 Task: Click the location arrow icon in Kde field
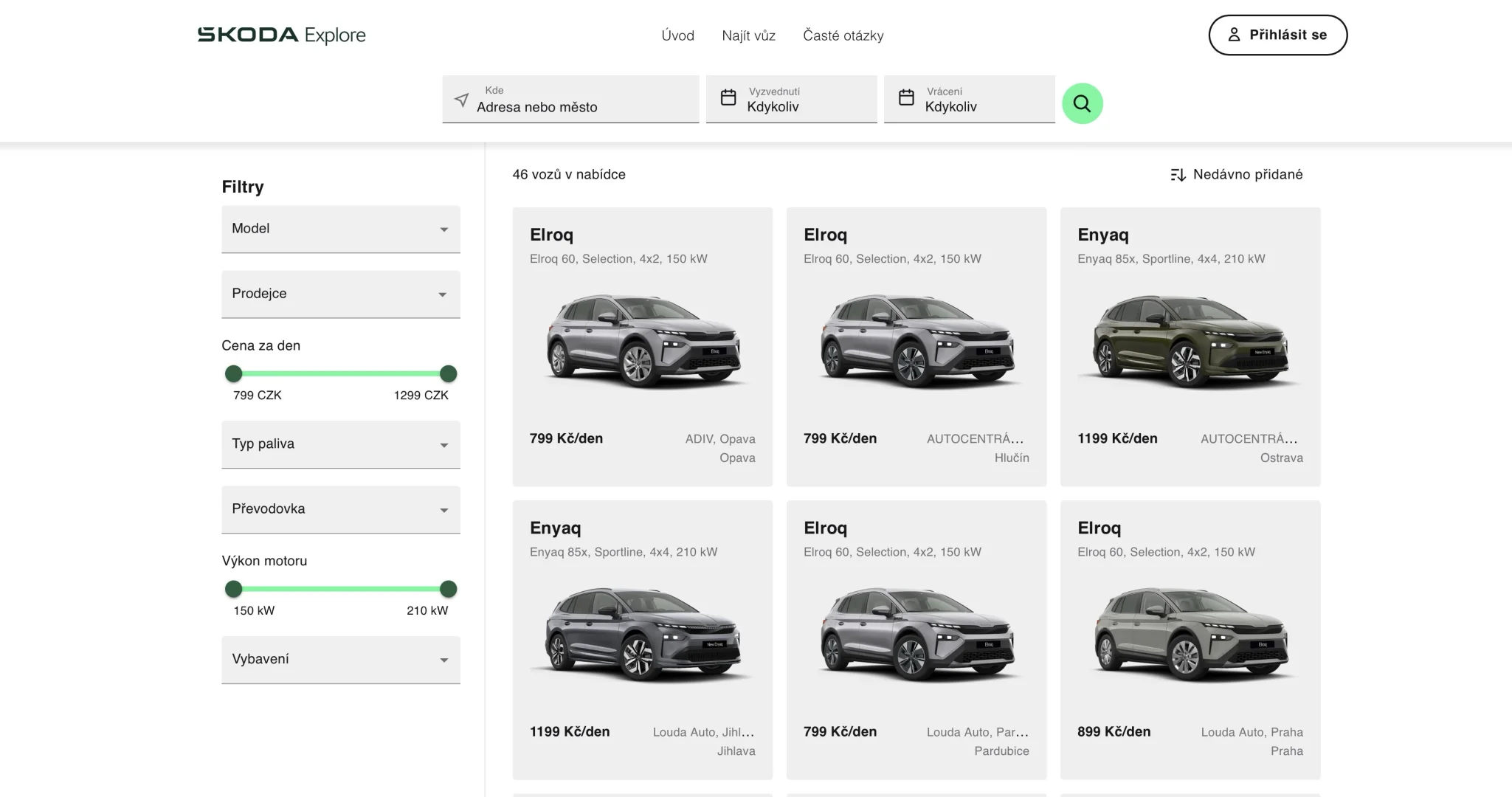point(461,100)
